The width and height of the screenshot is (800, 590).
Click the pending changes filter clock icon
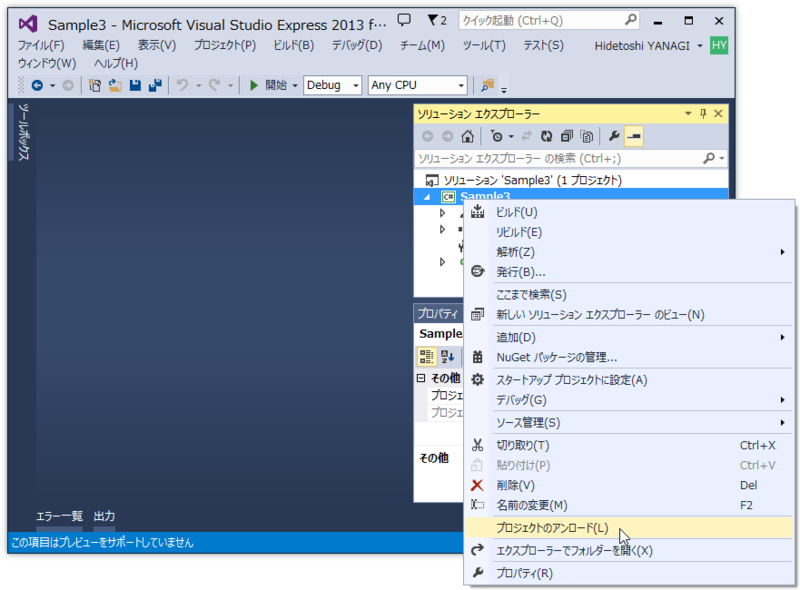coord(496,136)
